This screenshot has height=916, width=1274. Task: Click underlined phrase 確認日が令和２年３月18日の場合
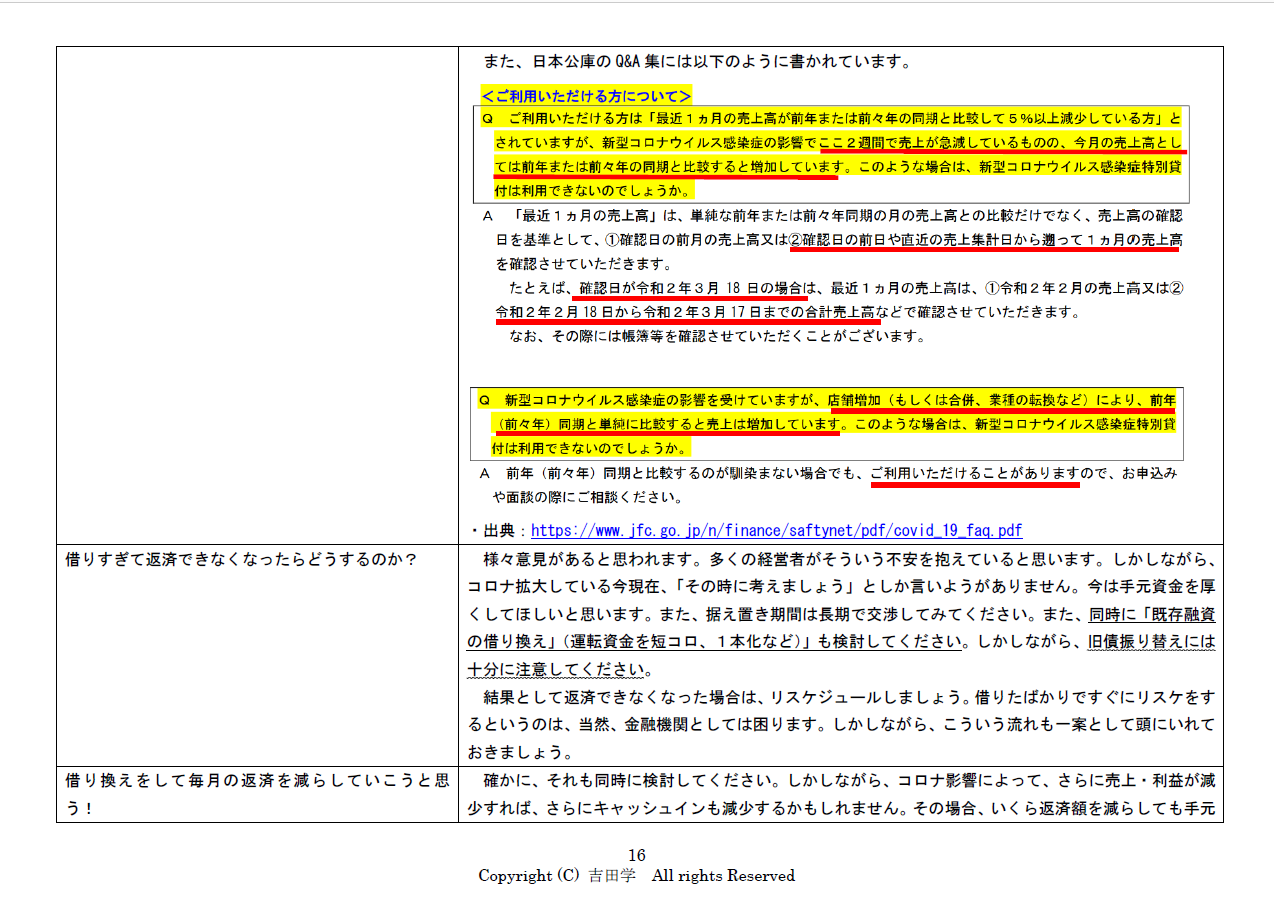(x=690, y=289)
